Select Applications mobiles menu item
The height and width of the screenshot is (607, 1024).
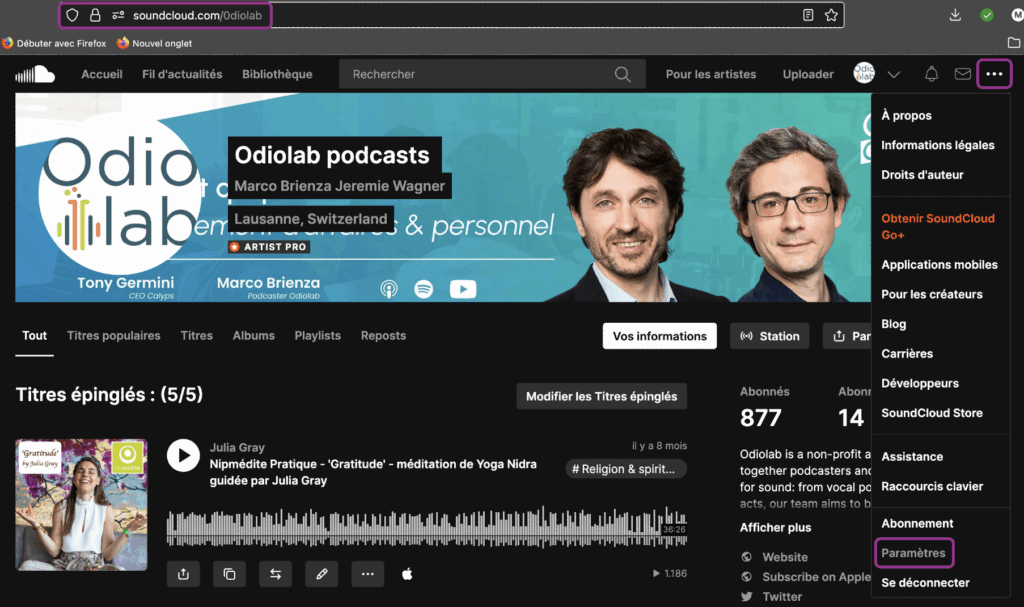(939, 265)
